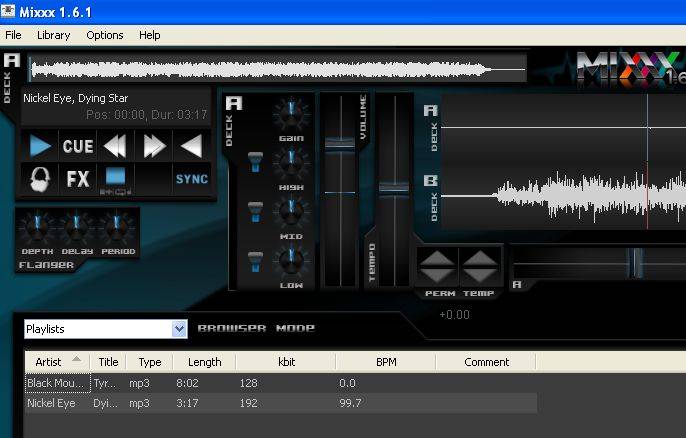Open the Library menu
This screenshot has height=438, width=686.
click(x=53, y=35)
